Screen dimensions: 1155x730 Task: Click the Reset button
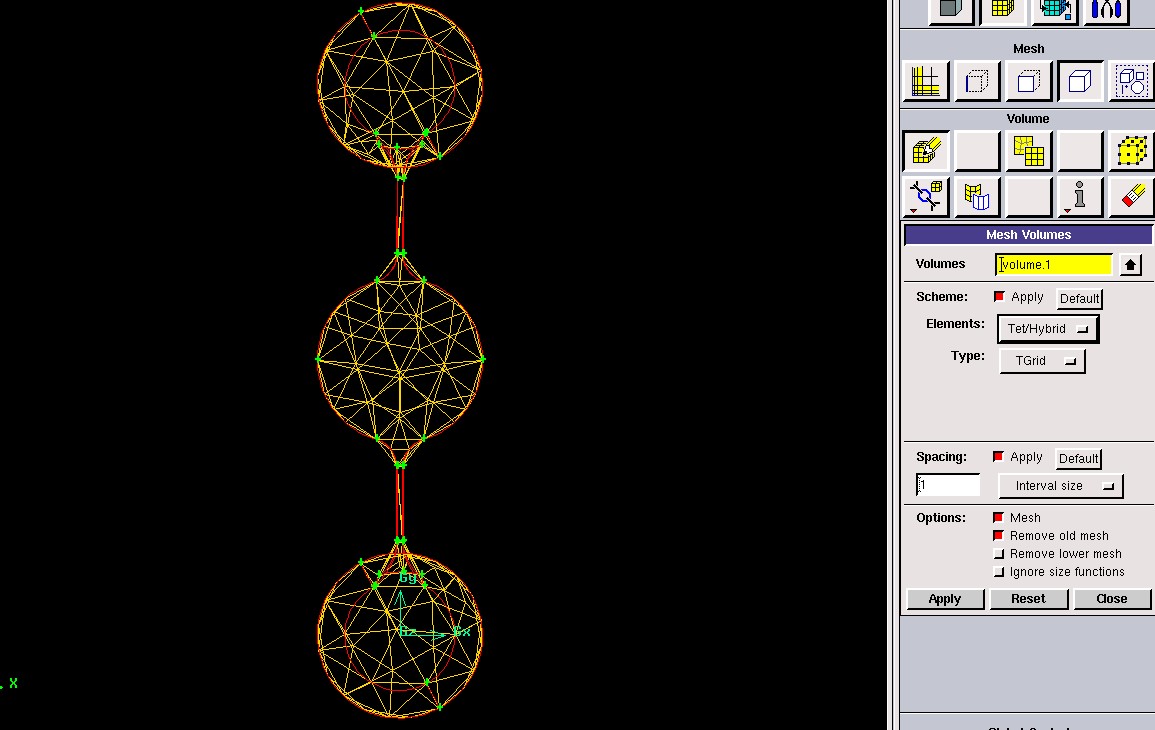coord(1028,599)
